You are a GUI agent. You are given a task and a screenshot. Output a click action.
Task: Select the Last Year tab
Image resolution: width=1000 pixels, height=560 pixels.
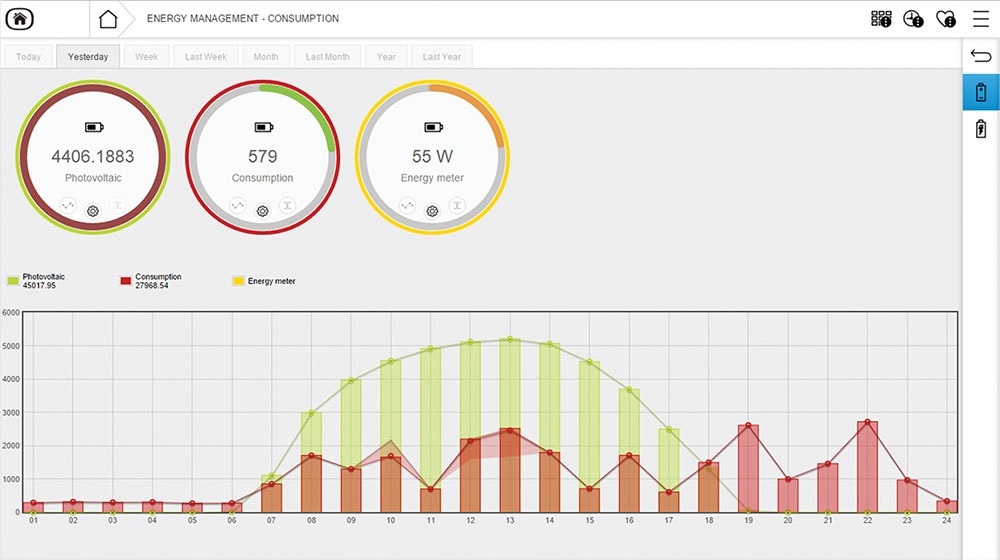(x=442, y=57)
